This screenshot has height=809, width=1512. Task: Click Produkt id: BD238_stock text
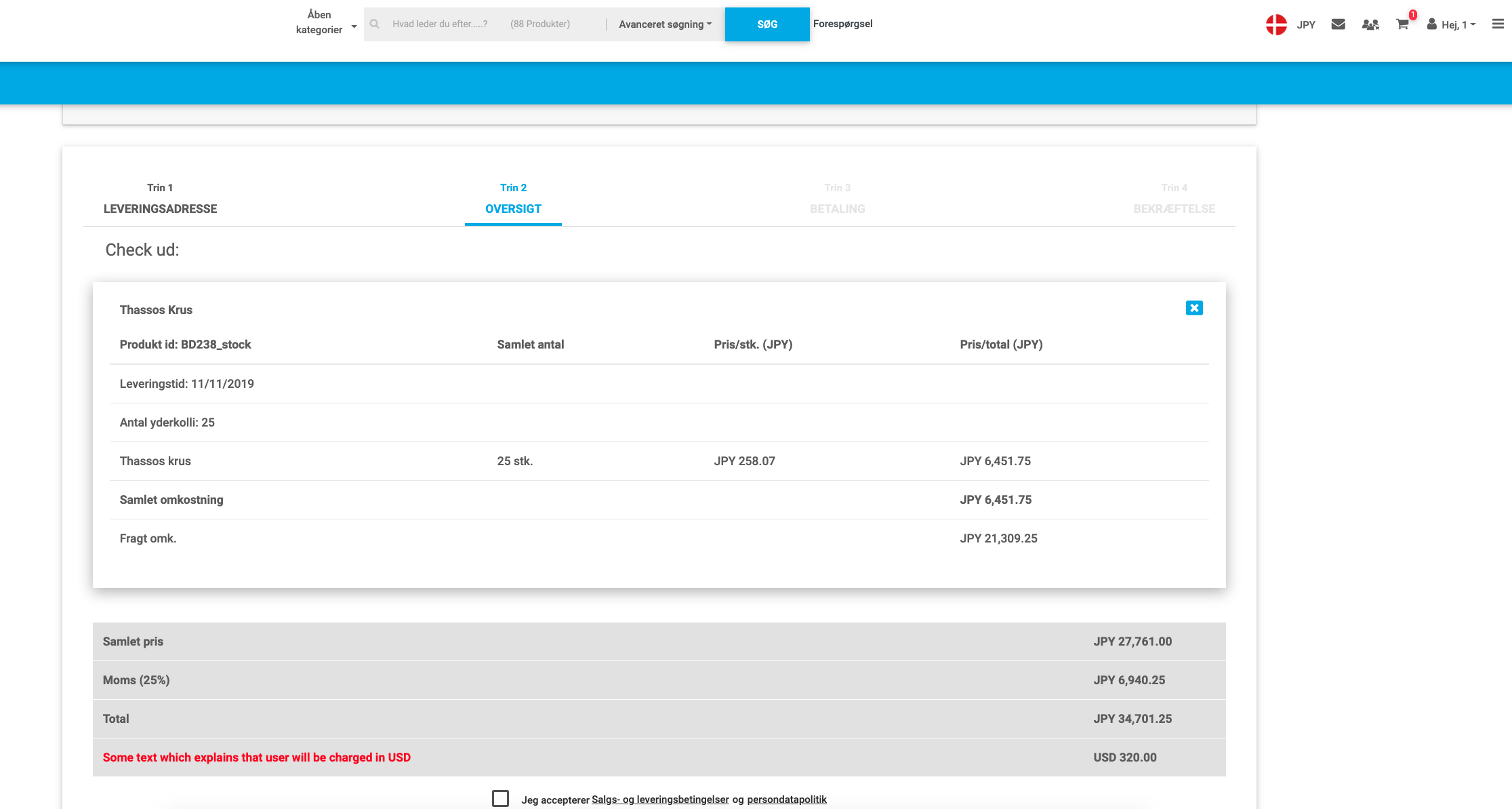pyautogui.click(x=185, y=344)
